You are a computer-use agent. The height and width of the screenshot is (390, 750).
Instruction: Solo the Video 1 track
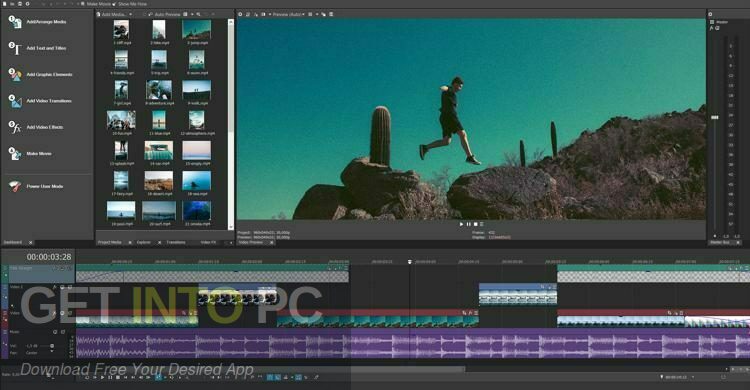(x=70, y=287)
